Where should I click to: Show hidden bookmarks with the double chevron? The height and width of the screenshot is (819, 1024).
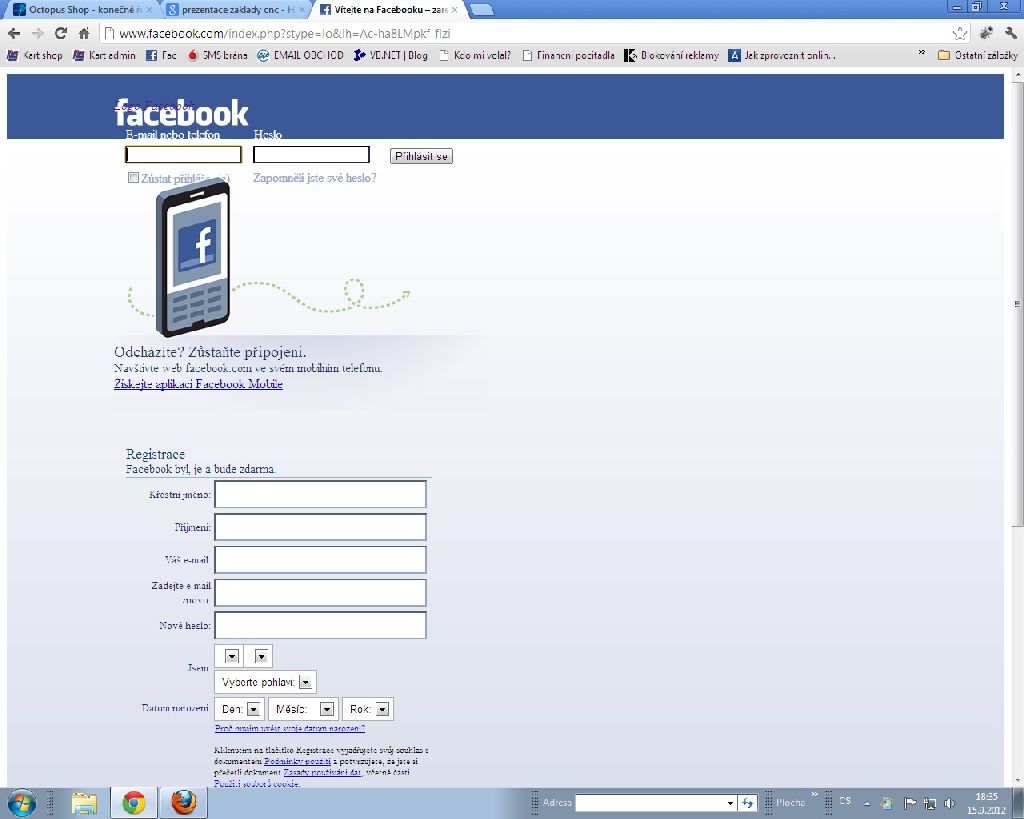(921, 53)
